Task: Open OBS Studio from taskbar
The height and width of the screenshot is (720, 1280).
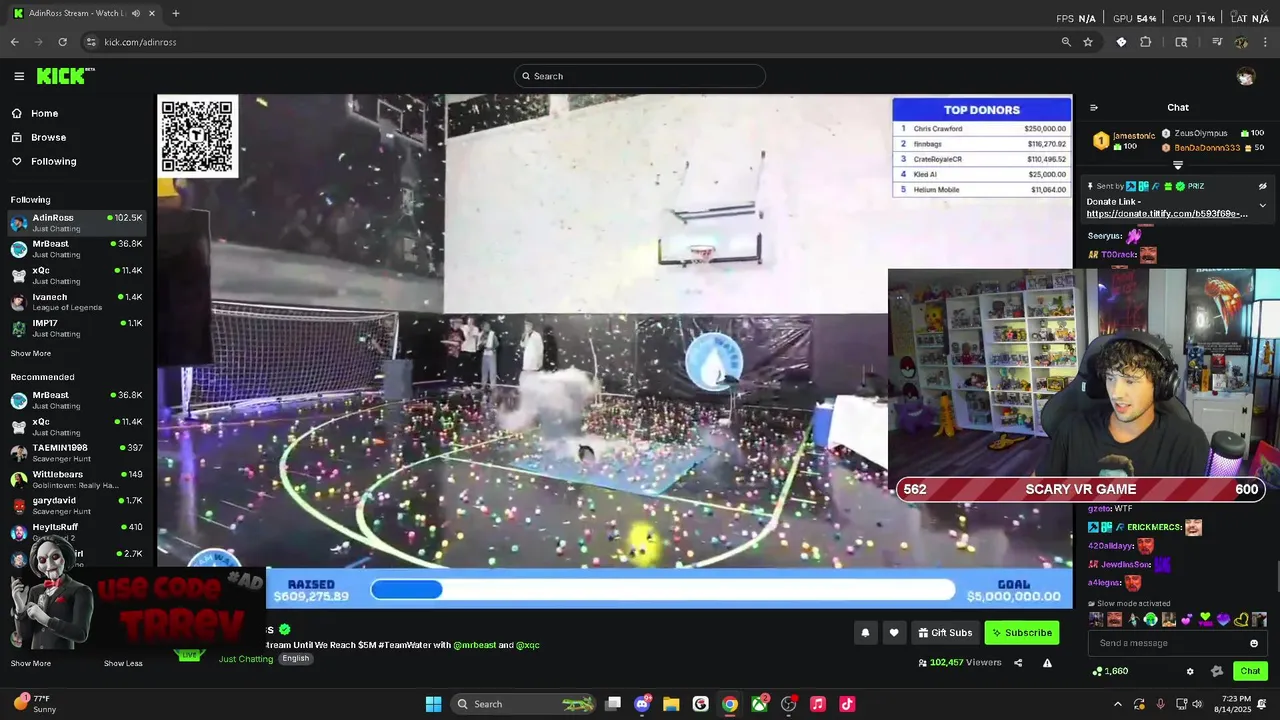Action: pyautogui.click(x=788, y=704)
